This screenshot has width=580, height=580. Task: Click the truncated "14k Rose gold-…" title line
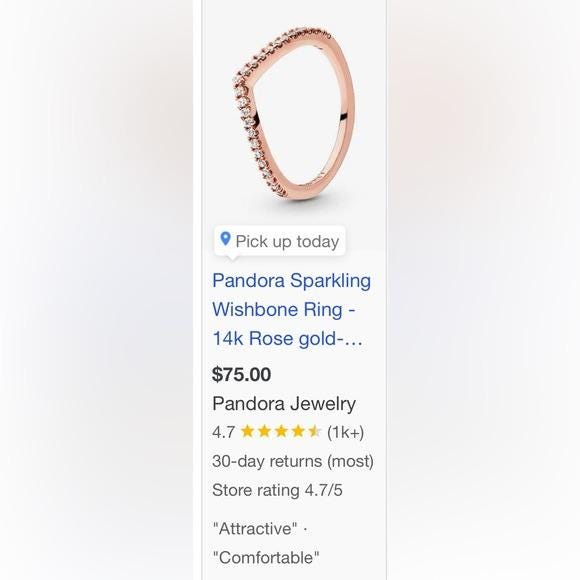[x=287, y=338]
